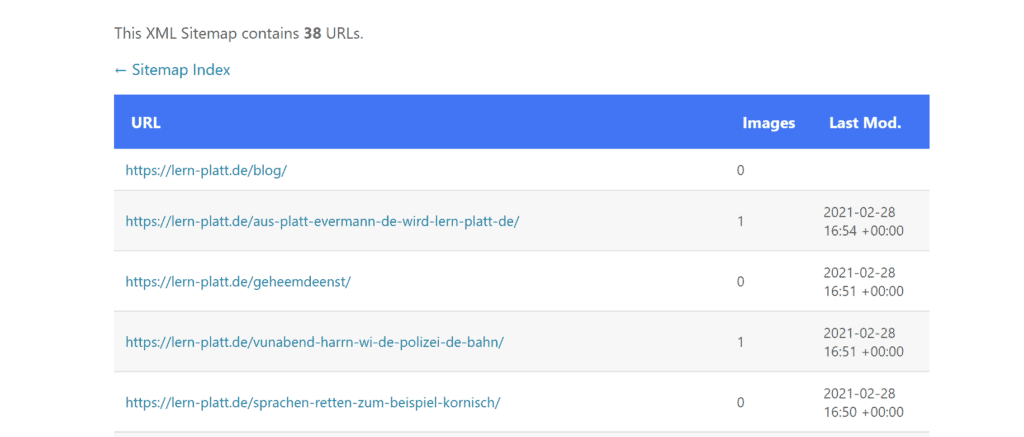Image resolution: width=1024 pixels, height=437 pixels.
Task: Select image count for the vunabend-harrn row
Action: pyautogui.click(x=741, y=342)
